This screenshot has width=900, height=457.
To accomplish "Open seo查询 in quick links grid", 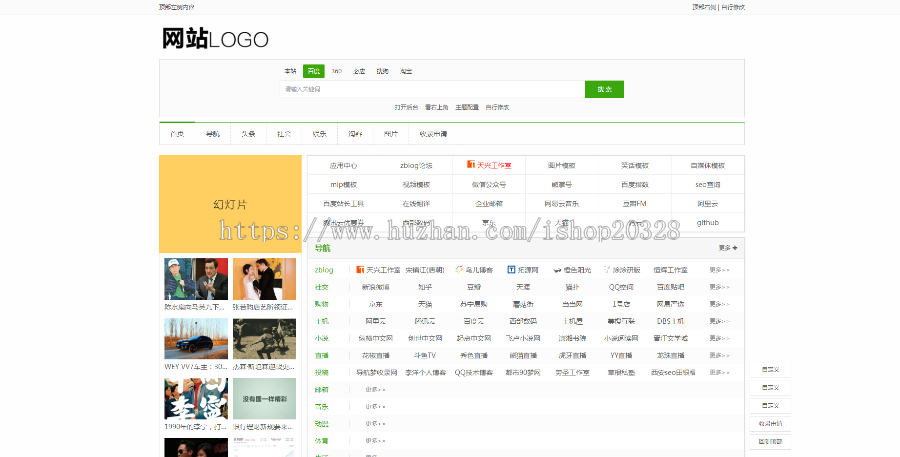I will click(707, 185).
